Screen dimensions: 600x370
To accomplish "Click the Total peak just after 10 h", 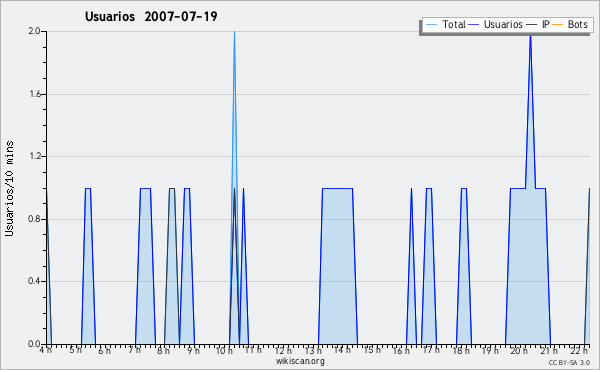I will 234,32.
